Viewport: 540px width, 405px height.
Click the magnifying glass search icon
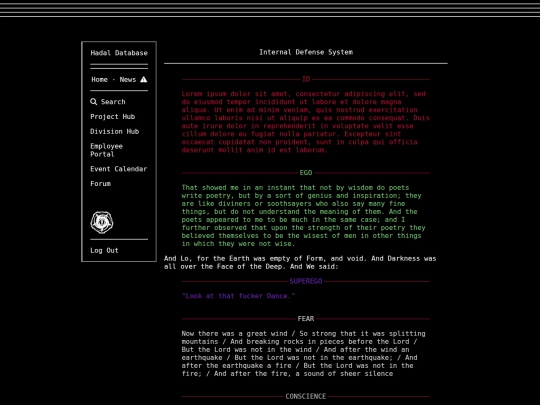click(x=93, y=102)
